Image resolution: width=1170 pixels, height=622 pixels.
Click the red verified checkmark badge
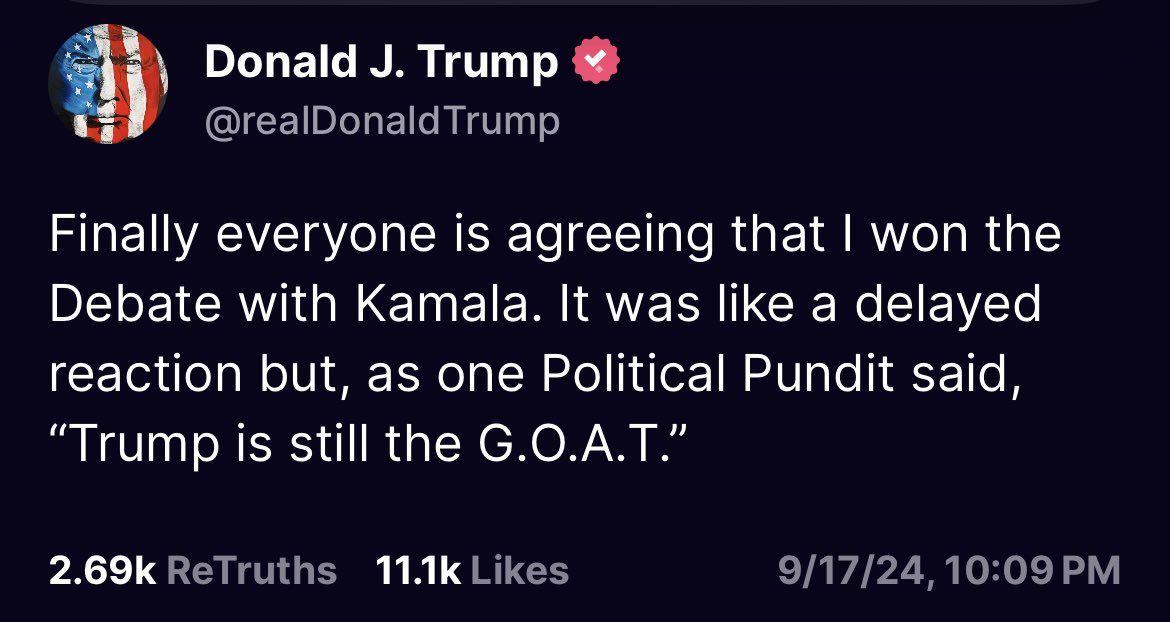[x=596, y=62]
